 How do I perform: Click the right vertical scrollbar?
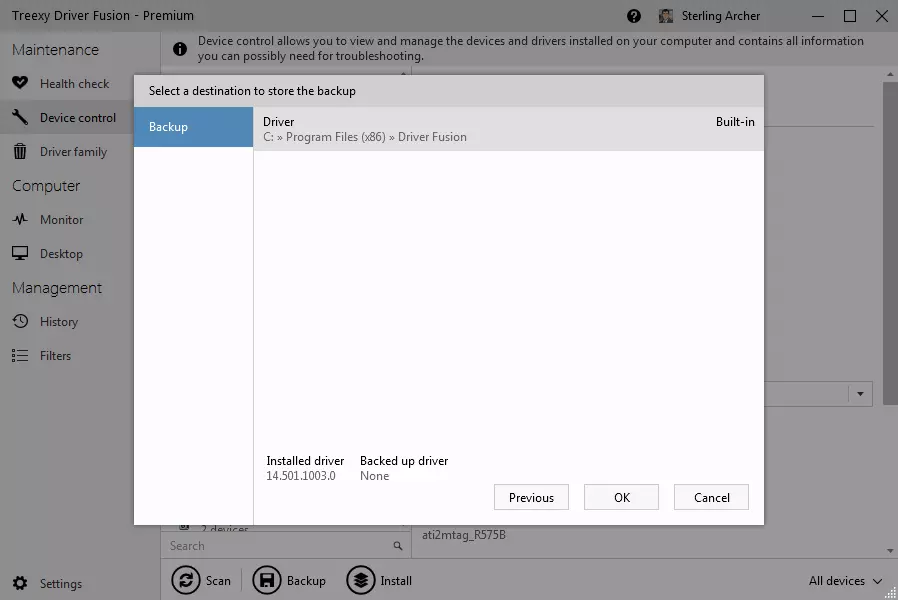[x=890, y=243]
